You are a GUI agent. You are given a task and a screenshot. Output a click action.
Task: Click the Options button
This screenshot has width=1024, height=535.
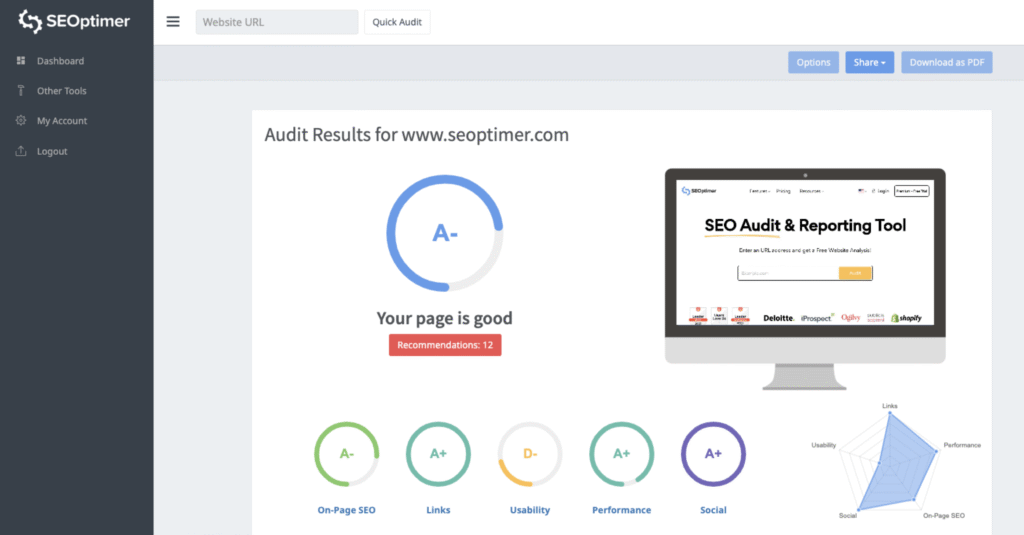(813, 62)
